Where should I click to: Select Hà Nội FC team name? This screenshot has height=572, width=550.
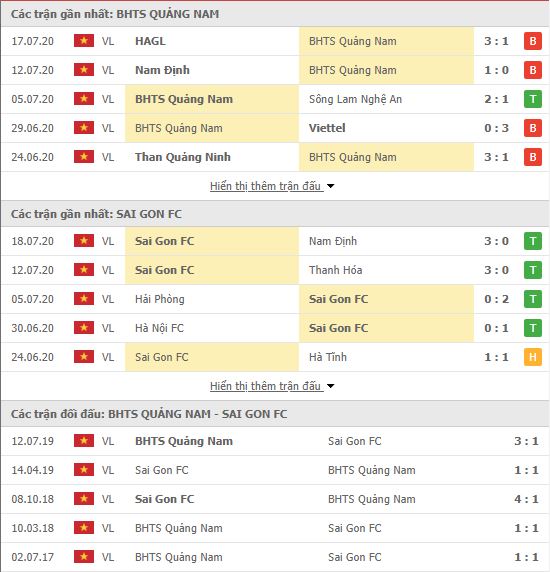coord(159,328)
